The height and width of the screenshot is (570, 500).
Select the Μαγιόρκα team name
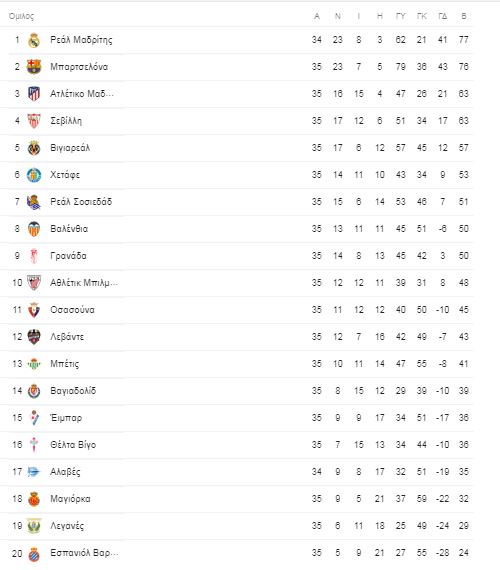tap(70, 499)
